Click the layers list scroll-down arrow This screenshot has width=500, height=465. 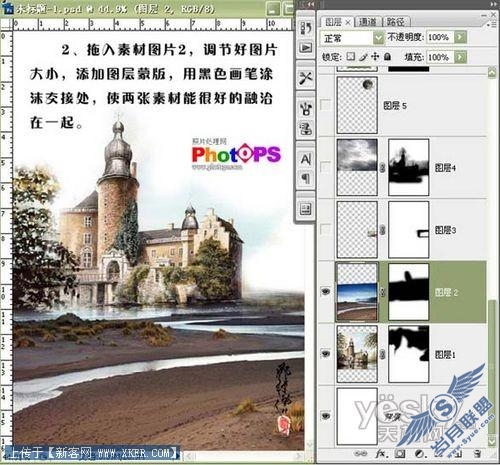tap(492, 442)
